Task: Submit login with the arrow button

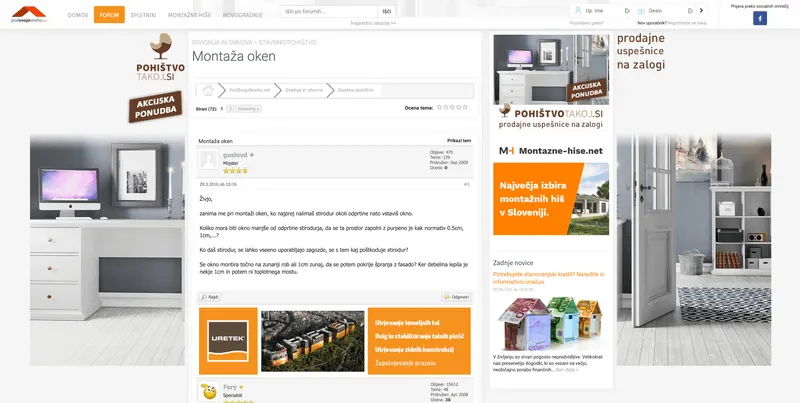Action: (702, 11)
